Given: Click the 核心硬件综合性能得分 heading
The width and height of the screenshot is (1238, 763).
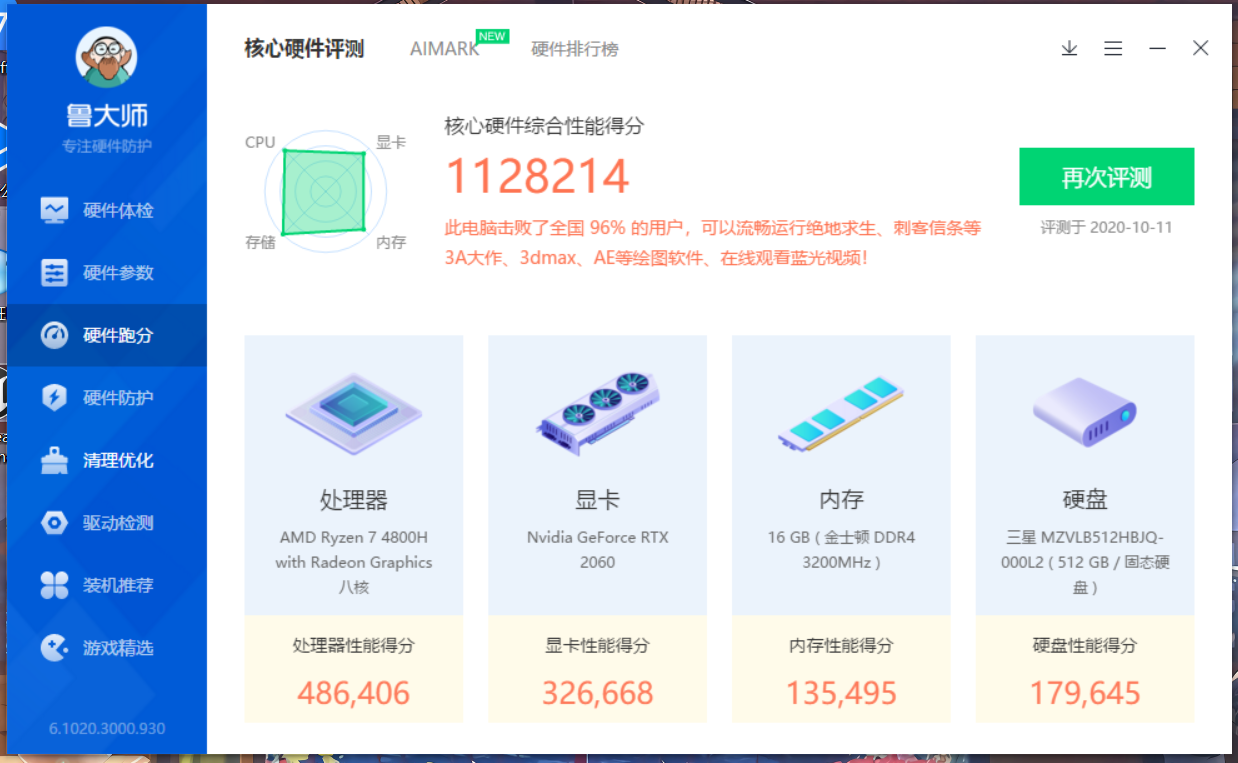Looking at the screenshot, I should click(x=544, y=126).
